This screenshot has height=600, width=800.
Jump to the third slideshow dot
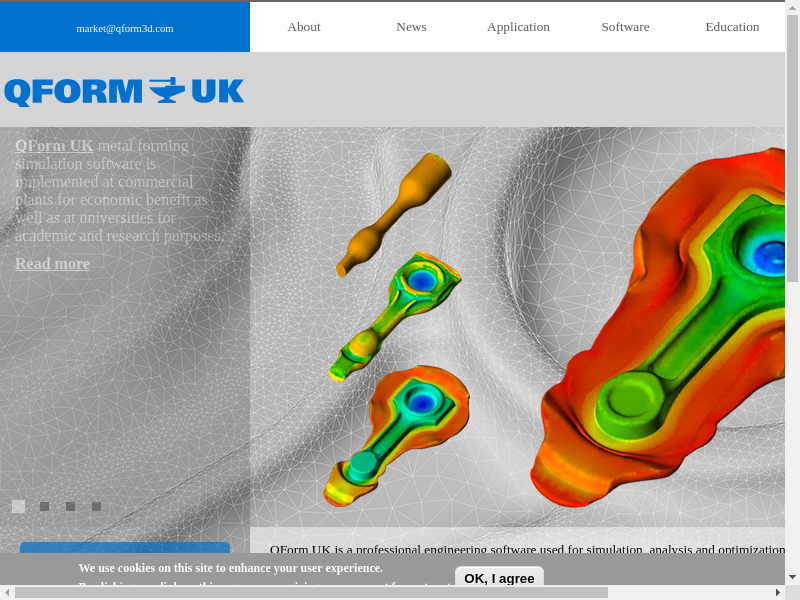71,507
